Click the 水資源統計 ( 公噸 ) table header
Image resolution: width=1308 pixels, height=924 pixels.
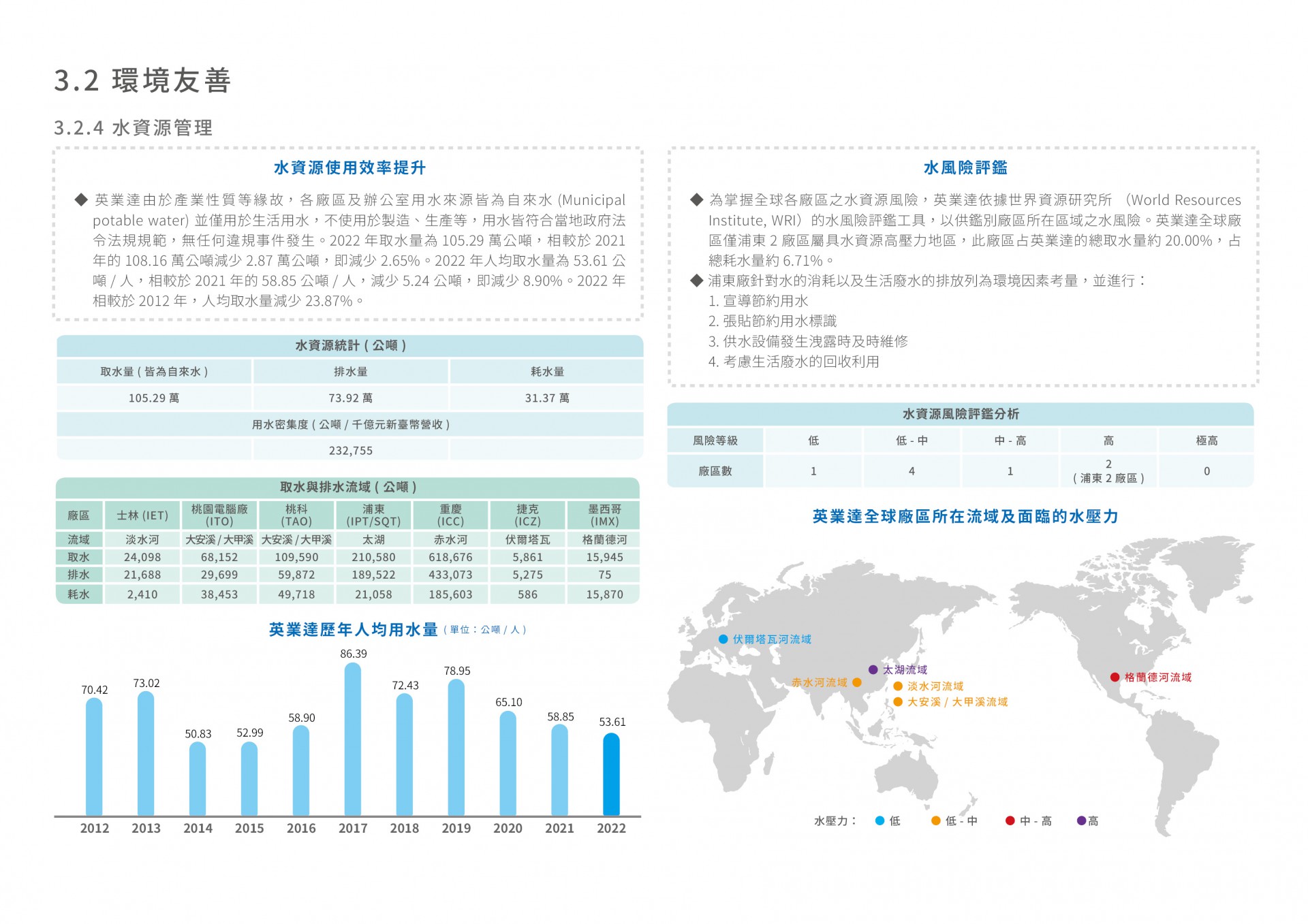(x=350, y=346)
